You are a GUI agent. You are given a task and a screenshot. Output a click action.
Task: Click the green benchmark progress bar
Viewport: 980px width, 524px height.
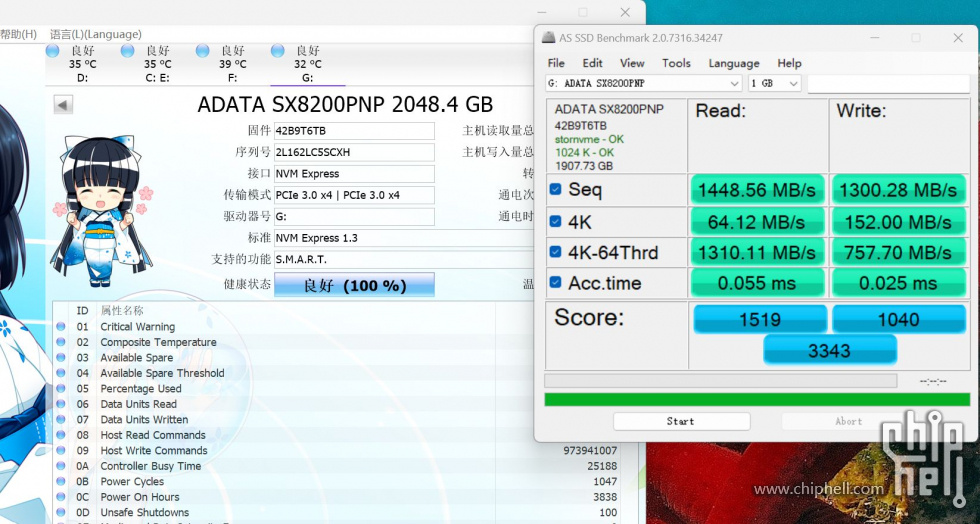point(757,400)
